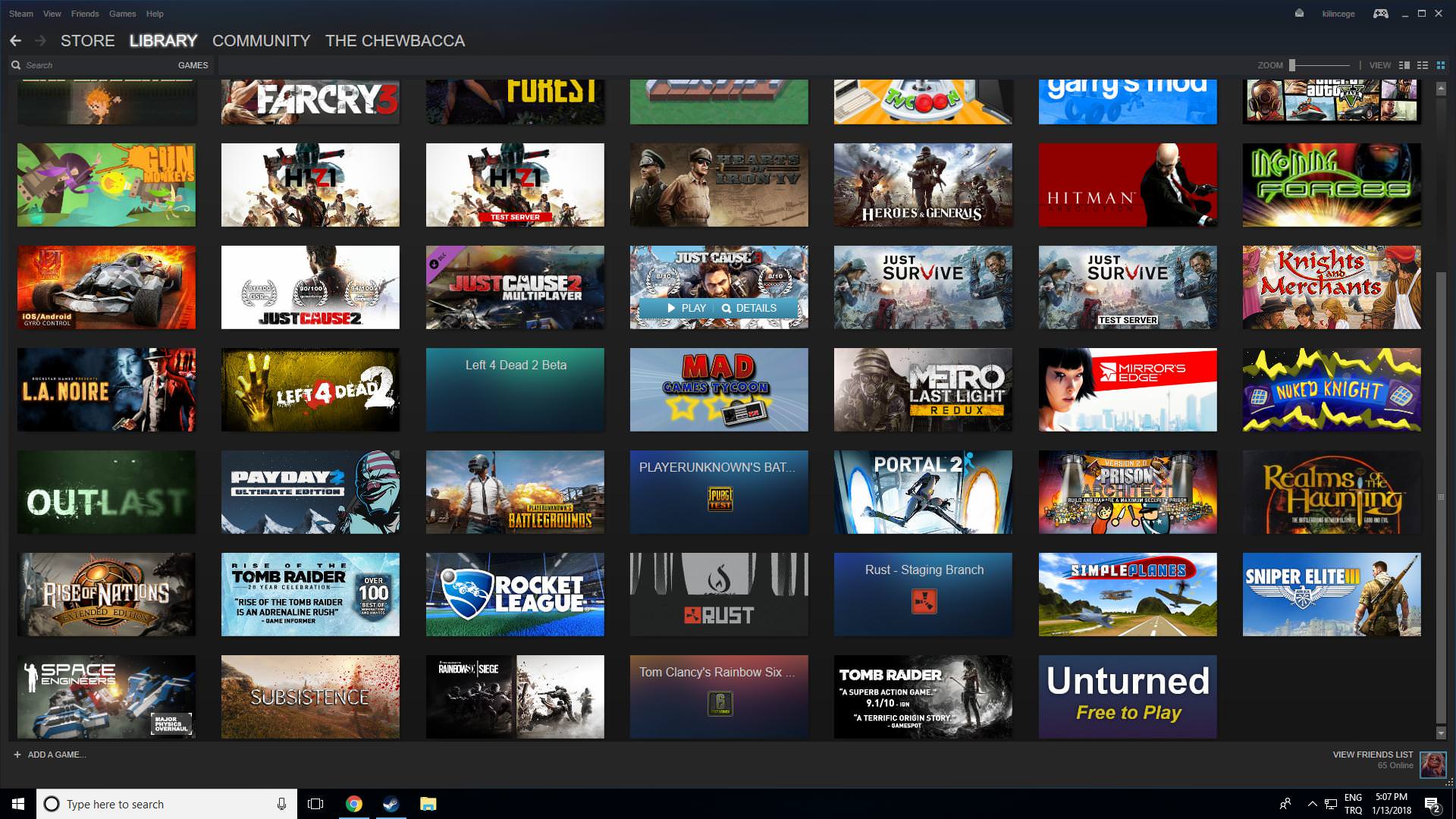The width and height of the screenshot is (1456, 819).
Task: Open the kilincege account dropdown
Action: pyautogui.click(x=1338, y=14)
